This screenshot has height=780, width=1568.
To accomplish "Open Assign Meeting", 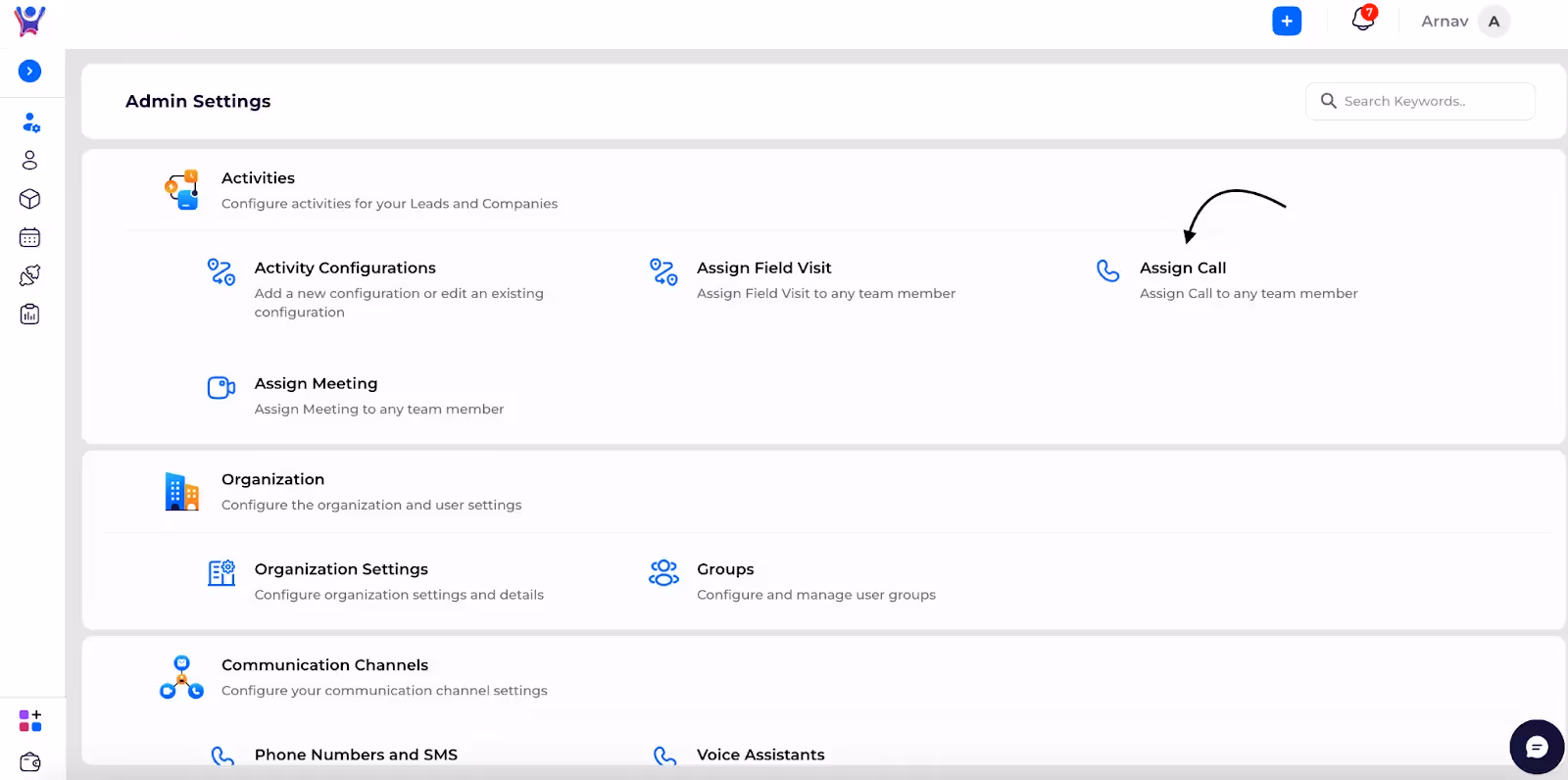I will click(316, 383).
